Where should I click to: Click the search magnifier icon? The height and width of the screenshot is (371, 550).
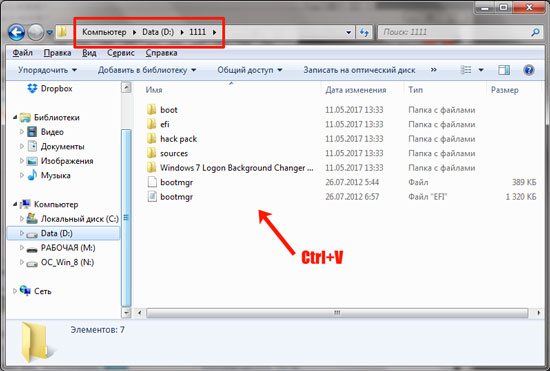(x=535, y=32)
